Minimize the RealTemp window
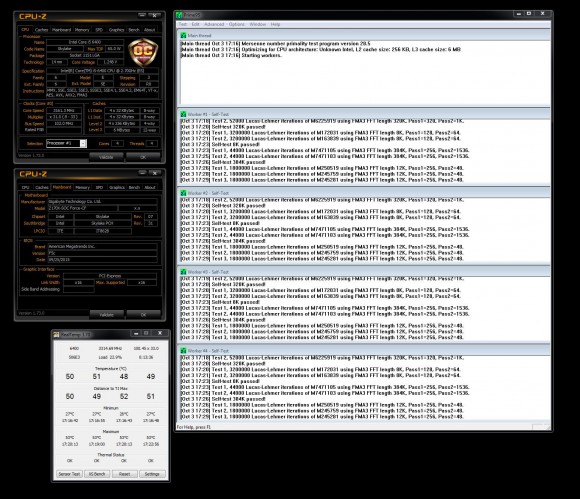580x499 pixels. pos(136,333)
